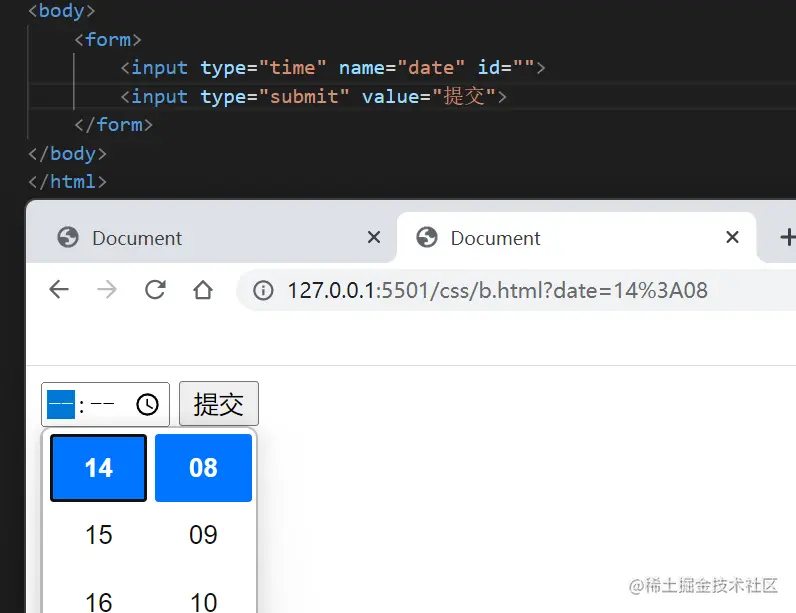View site information icon in address bar

263,290
